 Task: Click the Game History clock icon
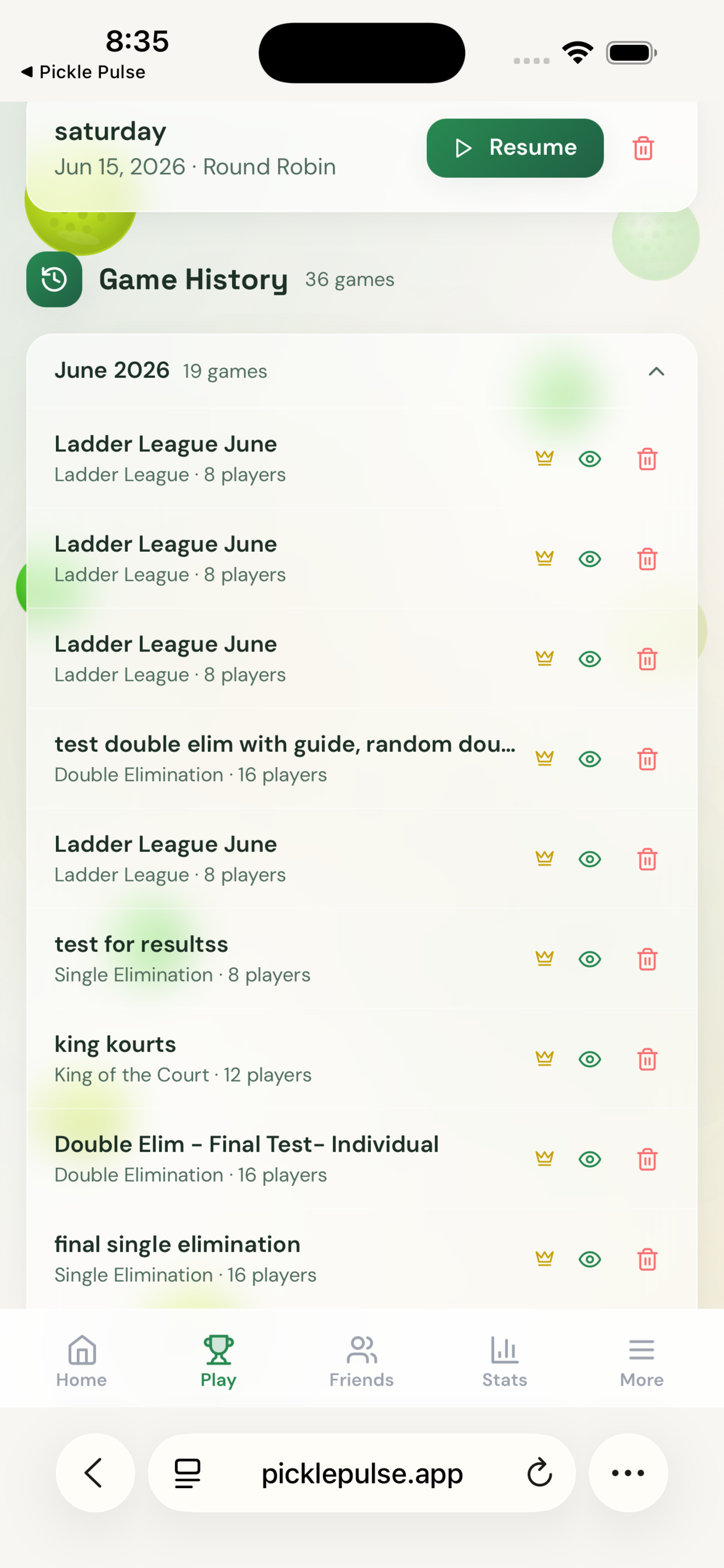click(x=54, y=279)
